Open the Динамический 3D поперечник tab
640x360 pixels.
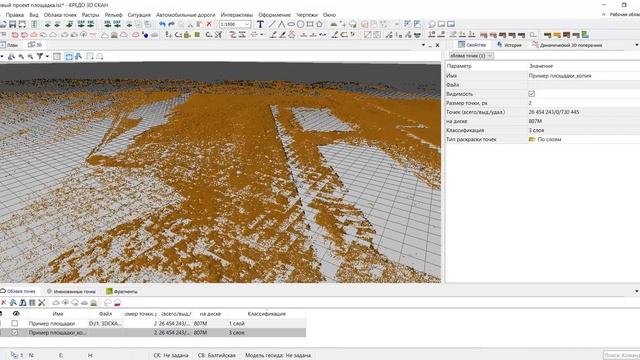coord(567,45)
